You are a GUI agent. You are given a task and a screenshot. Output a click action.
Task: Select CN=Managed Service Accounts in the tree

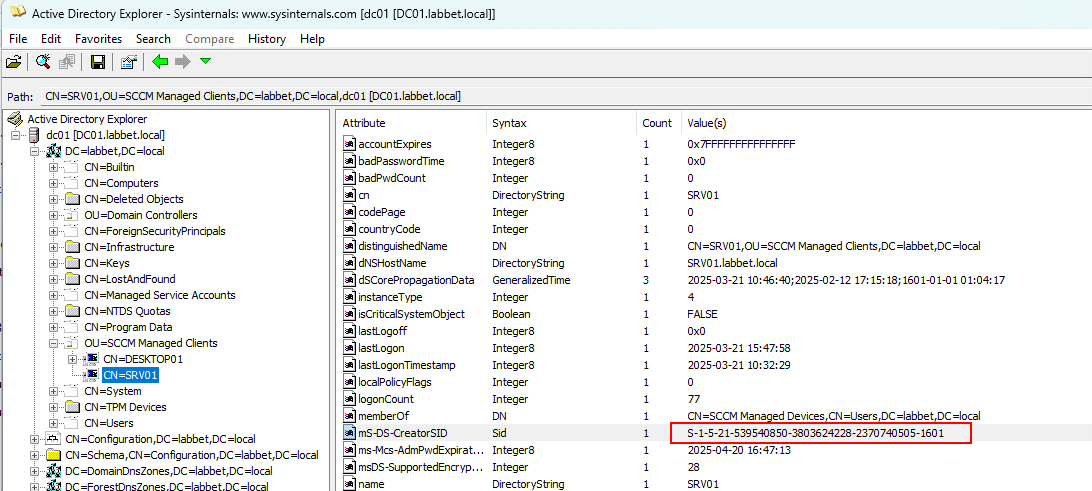pyautogui.click(x=159, y=295)
